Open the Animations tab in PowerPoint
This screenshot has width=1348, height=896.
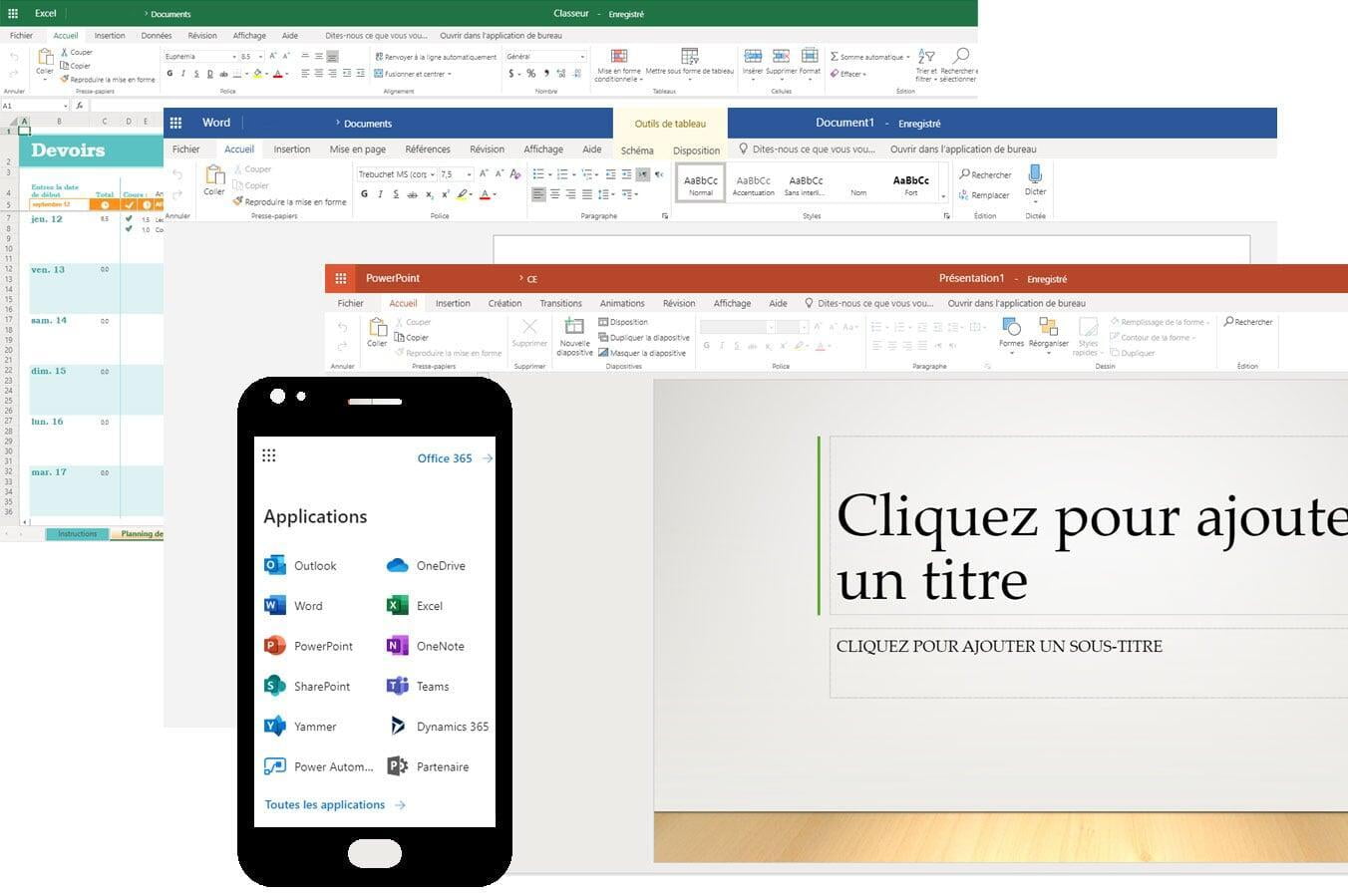[622, 303]
